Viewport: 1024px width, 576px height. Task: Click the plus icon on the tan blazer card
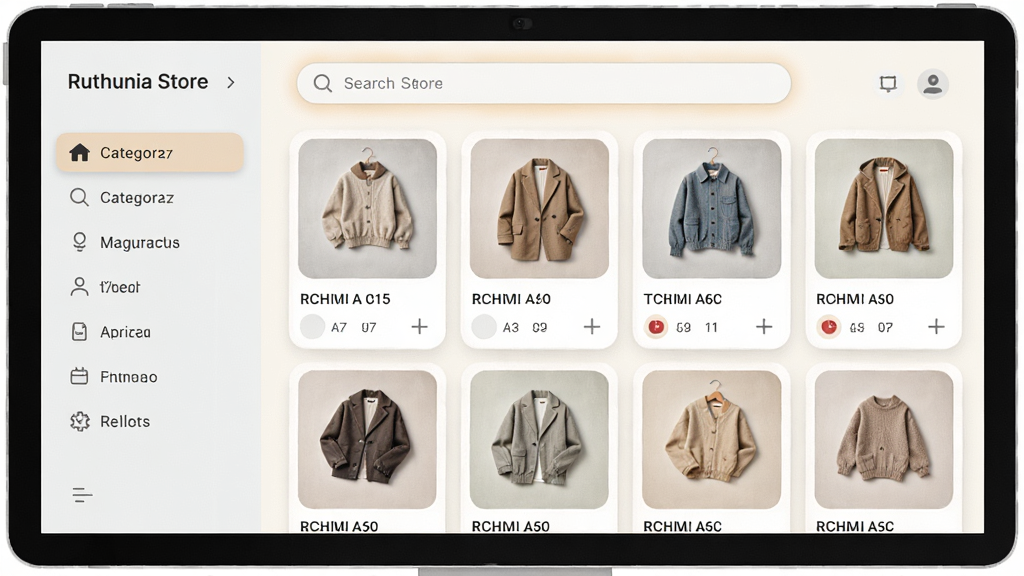coord(592,327)
